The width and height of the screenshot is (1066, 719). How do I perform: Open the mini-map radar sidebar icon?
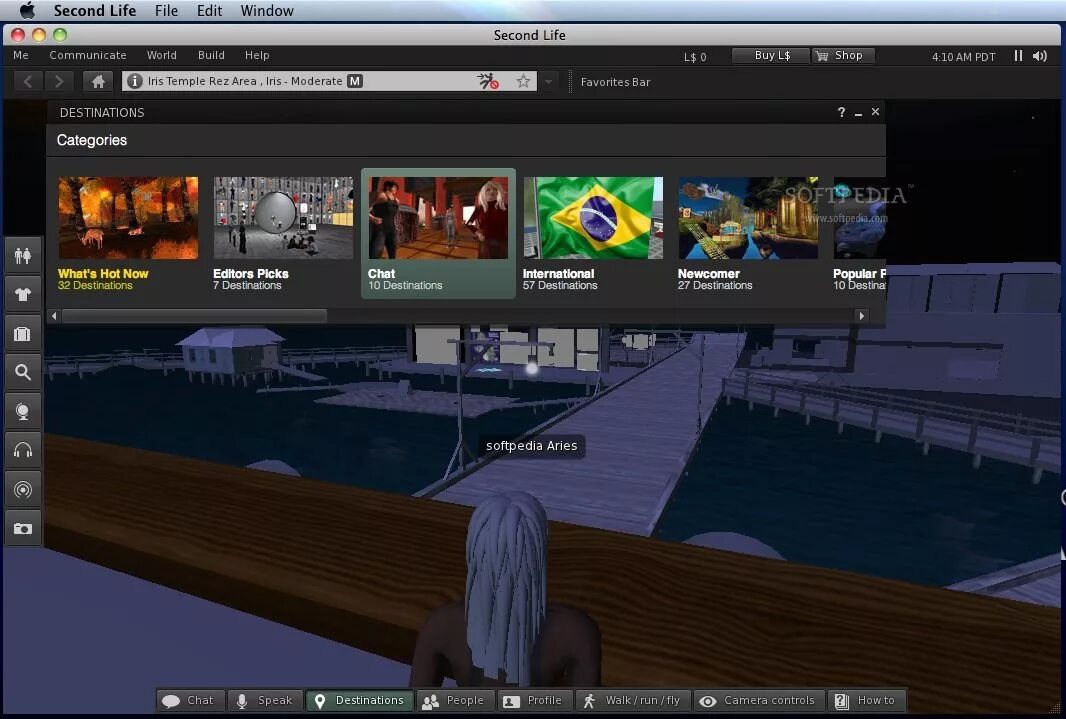pyautogui.click(x=23, y=490)
